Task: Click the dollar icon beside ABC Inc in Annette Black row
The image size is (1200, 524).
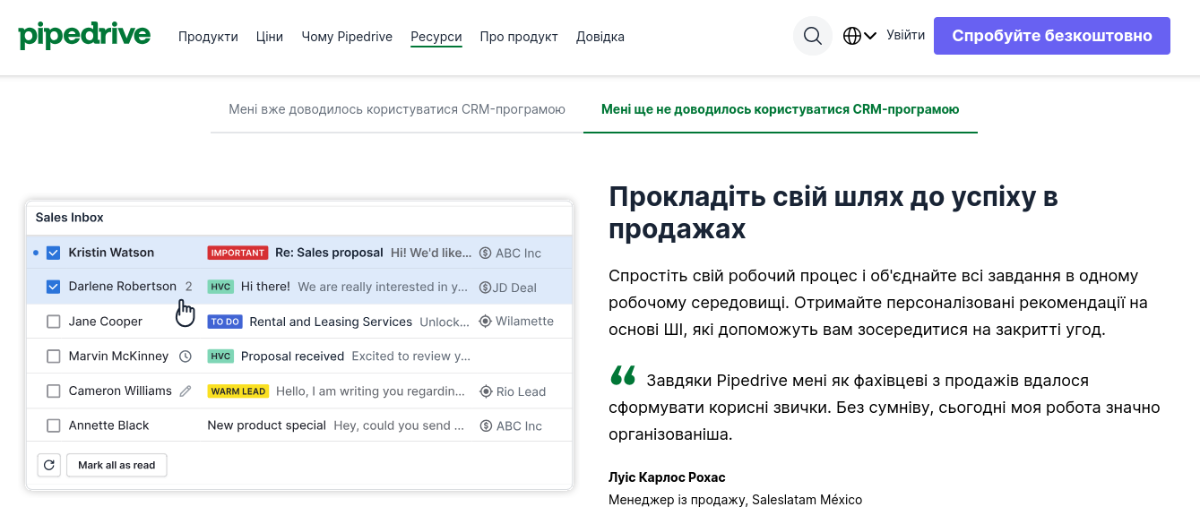Action: [486, 426]
